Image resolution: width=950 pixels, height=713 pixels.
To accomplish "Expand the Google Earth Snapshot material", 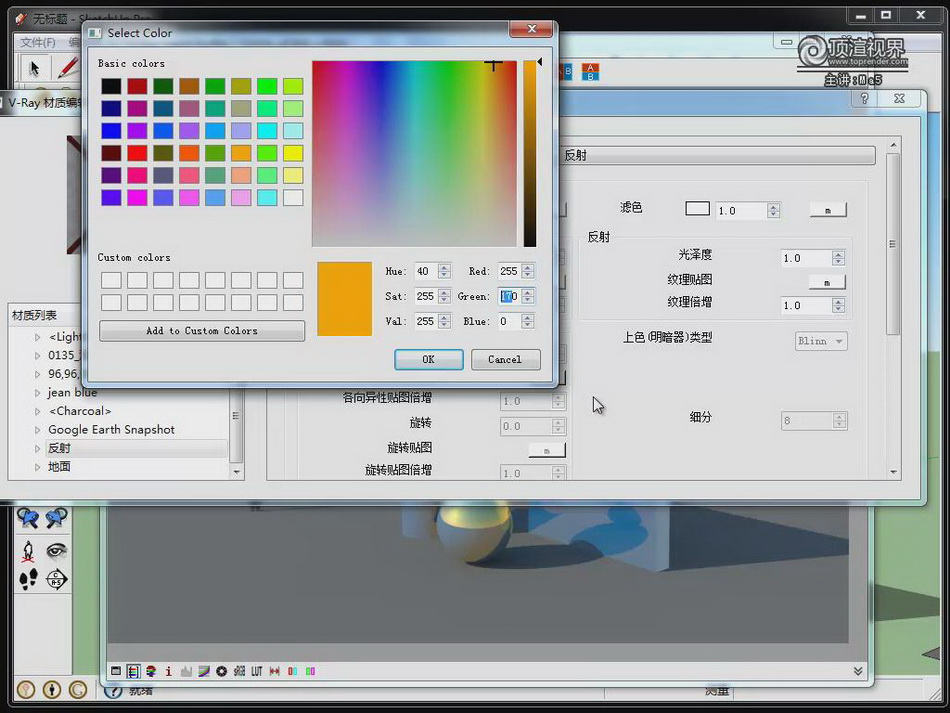I will 38,430.
